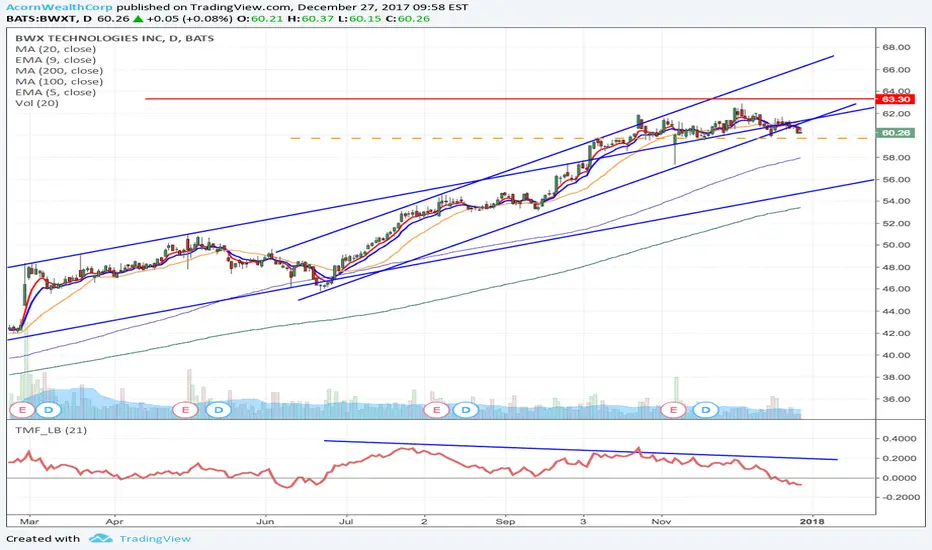
Task: Click the TradingView cloud logo icon
Action: [100, 538]
